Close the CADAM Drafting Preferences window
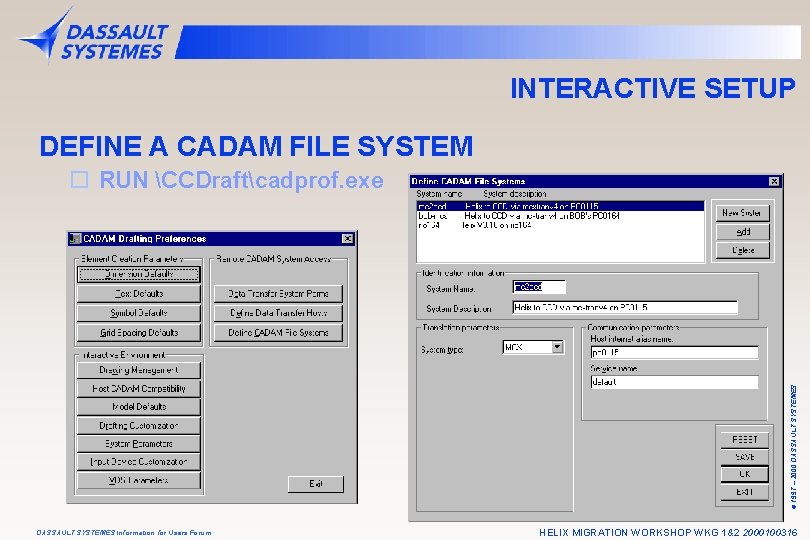 (x=348, y=239)
